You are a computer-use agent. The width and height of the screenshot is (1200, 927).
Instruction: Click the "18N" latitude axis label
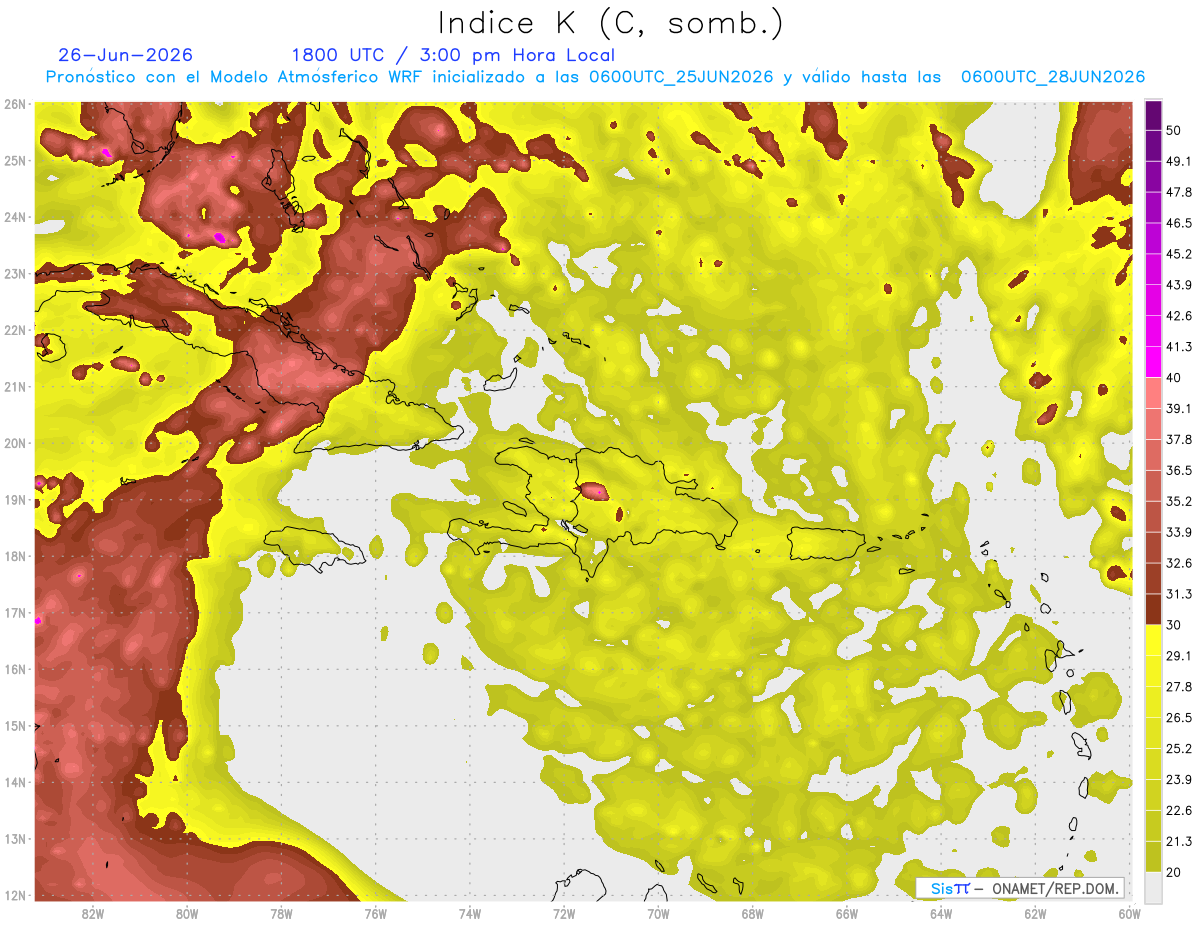pos(16,556)
